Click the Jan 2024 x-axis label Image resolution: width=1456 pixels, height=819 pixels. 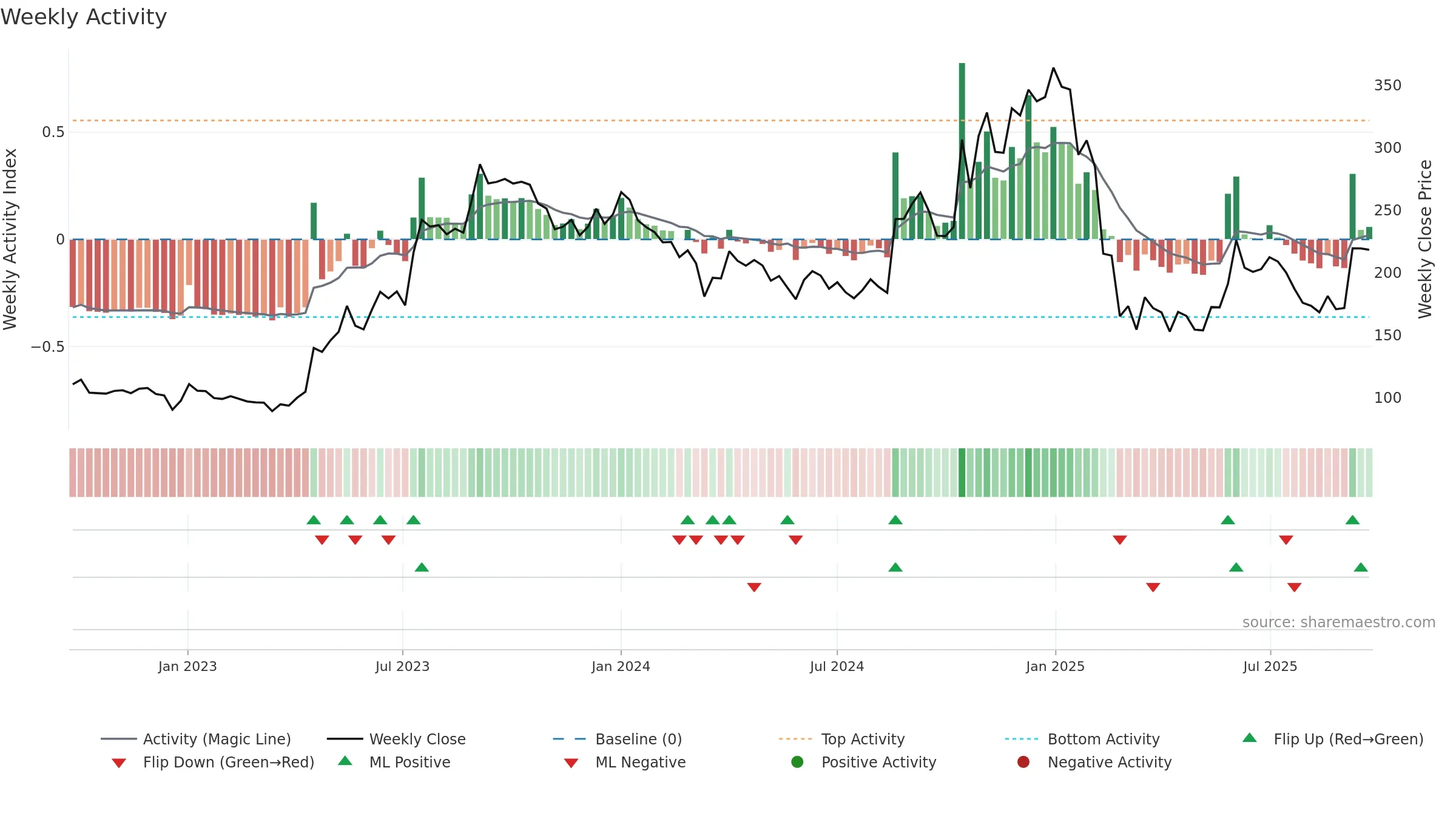(621, 667)
